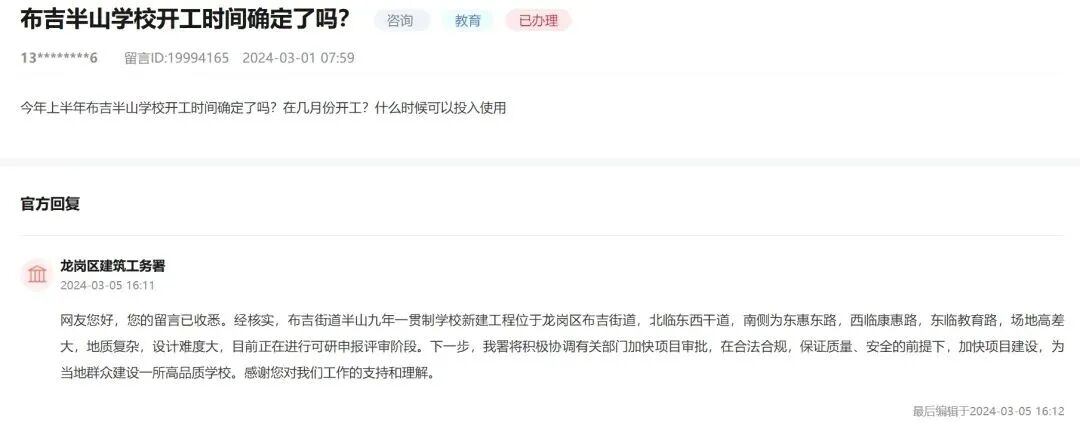Image resolution: width=1080 pixels, height=423 pixels.
Task: Click the government building avatar icon
Action: 37,275
